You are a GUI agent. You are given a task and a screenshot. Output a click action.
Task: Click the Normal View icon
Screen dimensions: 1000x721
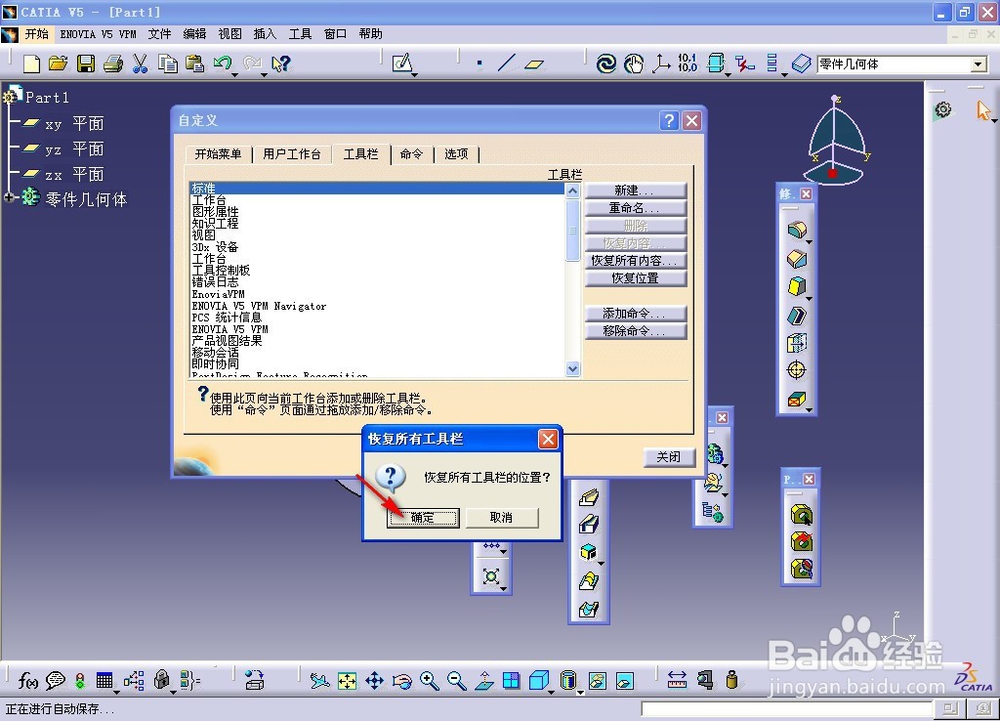(x=484, y=681)
